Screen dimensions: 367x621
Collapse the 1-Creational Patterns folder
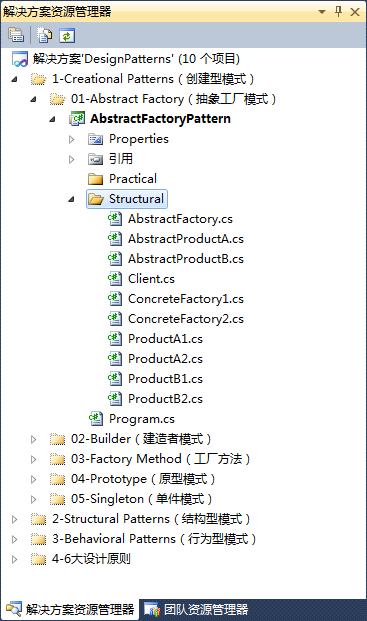pos(15,79)
